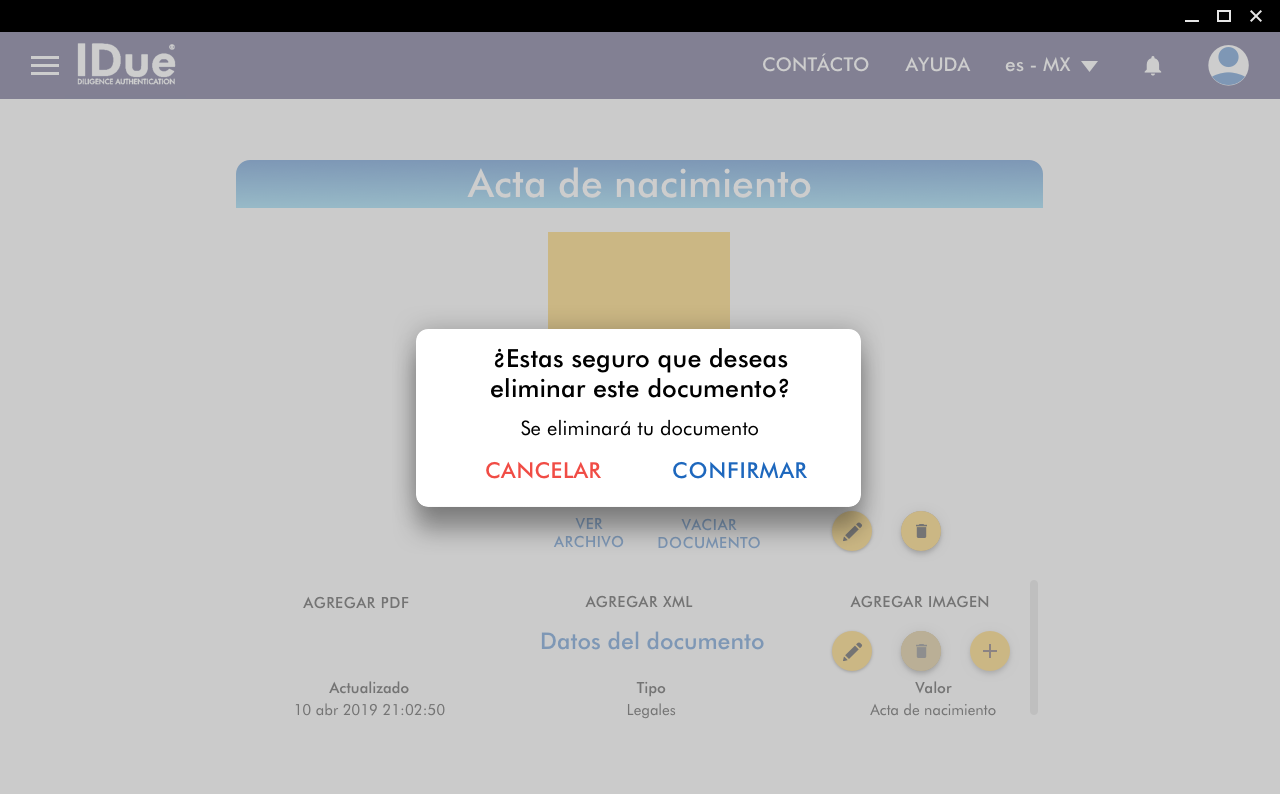
Task: Open the user profile avatar
Action: pyautogui.click(x=1227, y=66)
